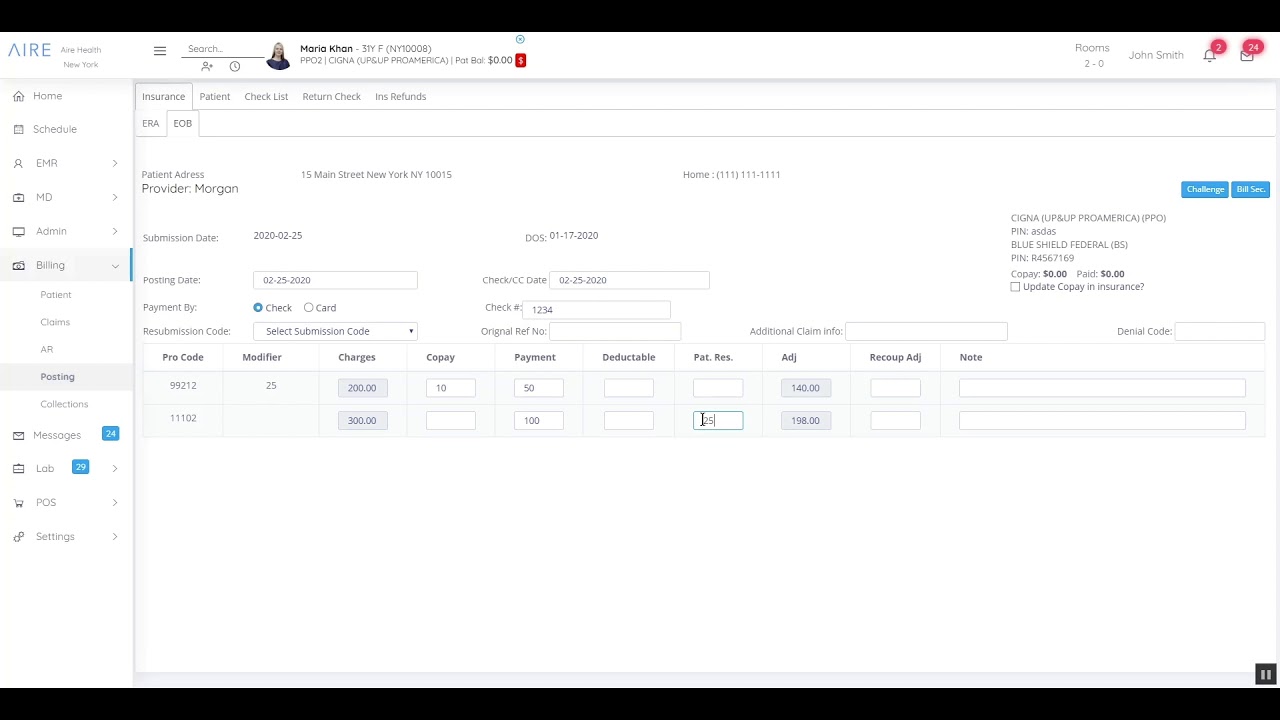
Task: Expand the Settings menu chevron
Action: (x=115, y=536)
